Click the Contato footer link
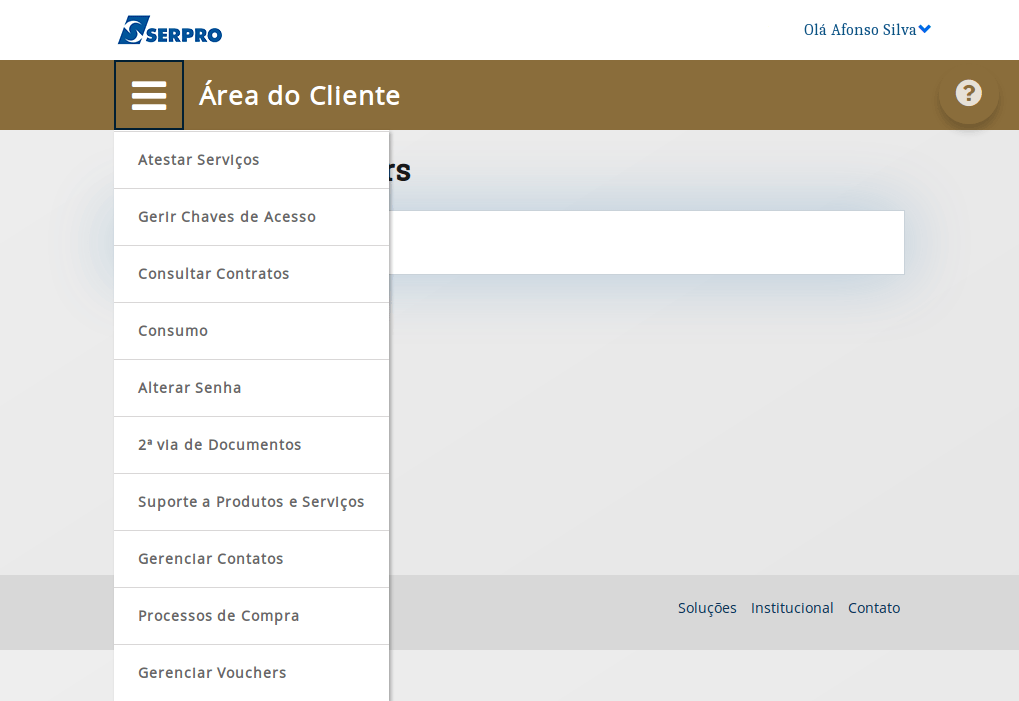 tap(874, 608)
